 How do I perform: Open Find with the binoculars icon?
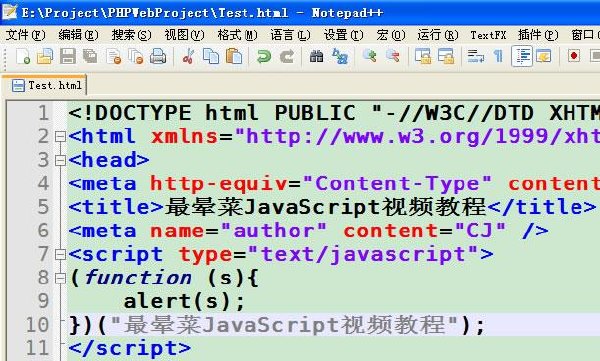pyautogui.click(x=316, y=56)
